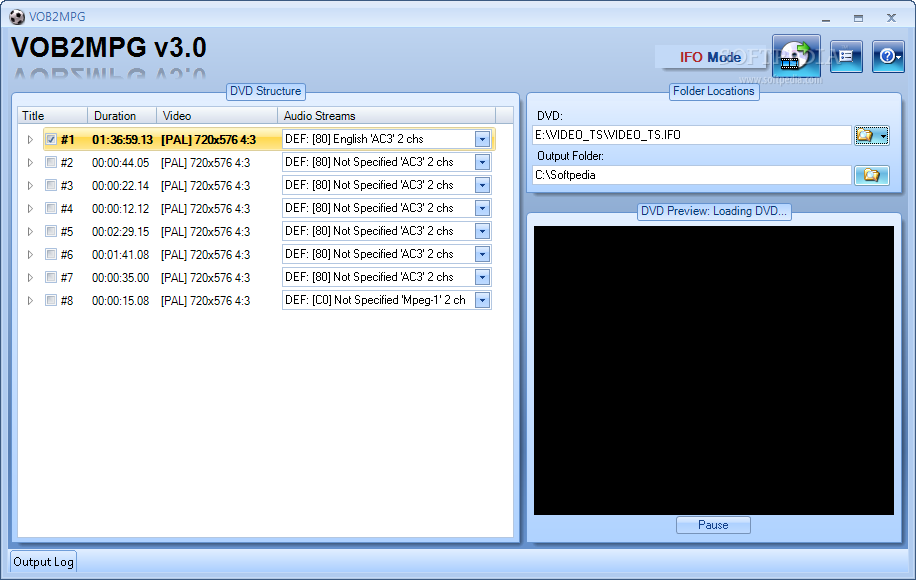
Task: Click video format cell of title #7
Action: pos(206,277)
